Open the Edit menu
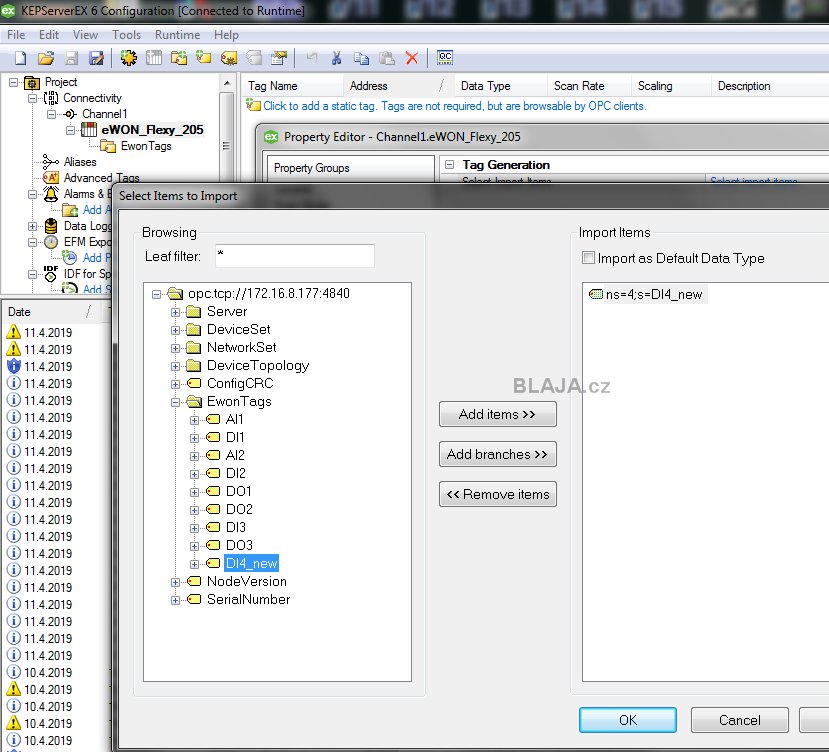The width and height of the screenshot is (829, 752). point(49,35)
